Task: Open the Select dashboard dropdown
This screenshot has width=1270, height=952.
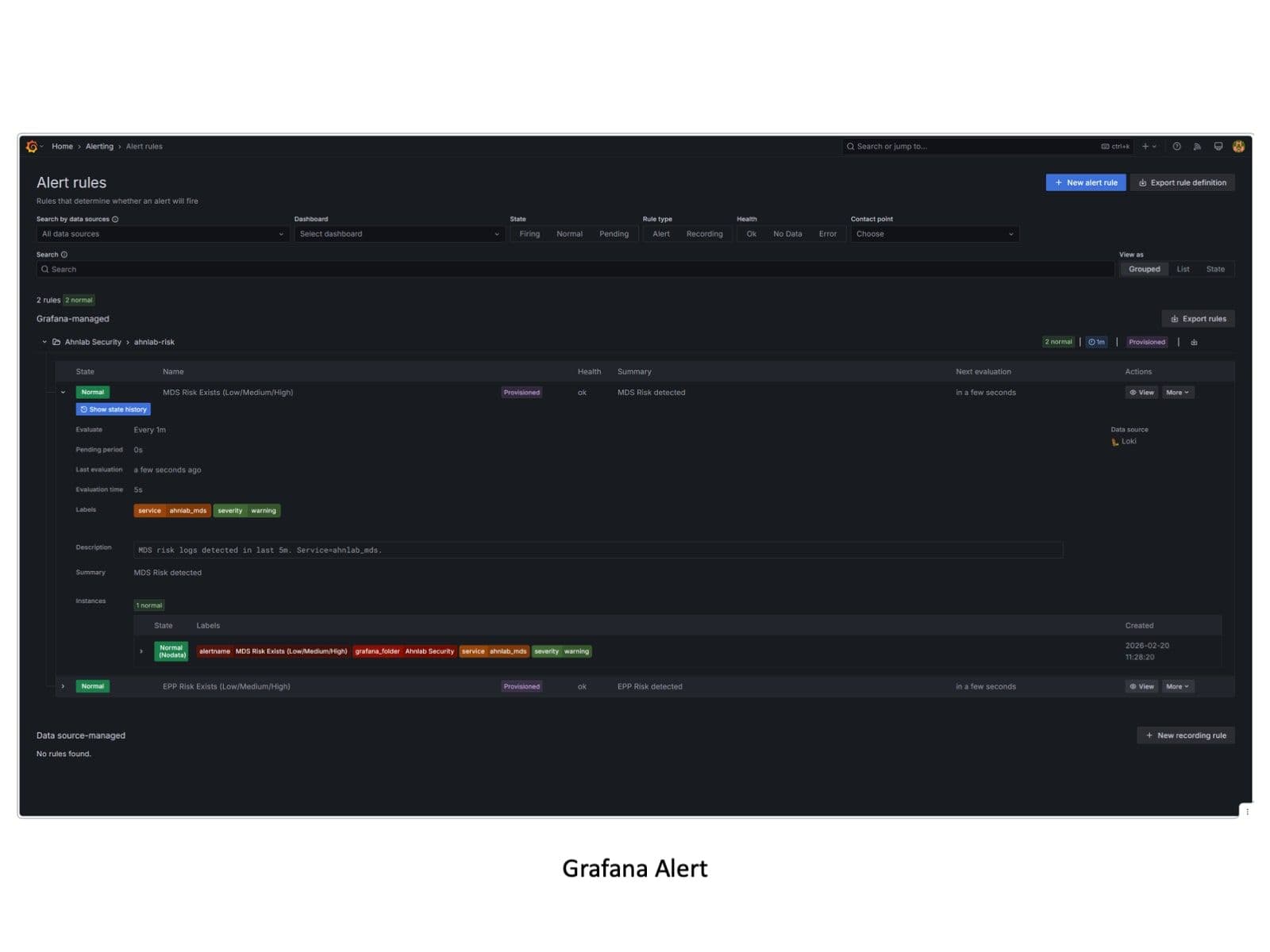Action: pos(399,234)
